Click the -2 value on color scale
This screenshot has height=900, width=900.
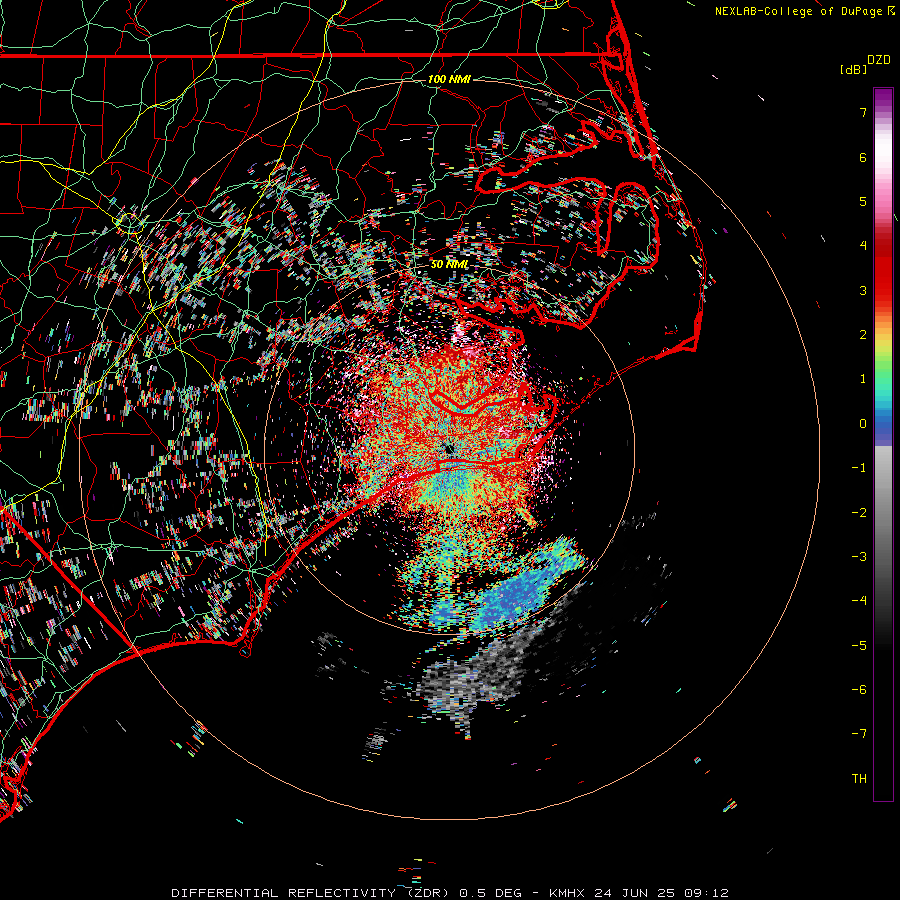(x=859, y=512)
